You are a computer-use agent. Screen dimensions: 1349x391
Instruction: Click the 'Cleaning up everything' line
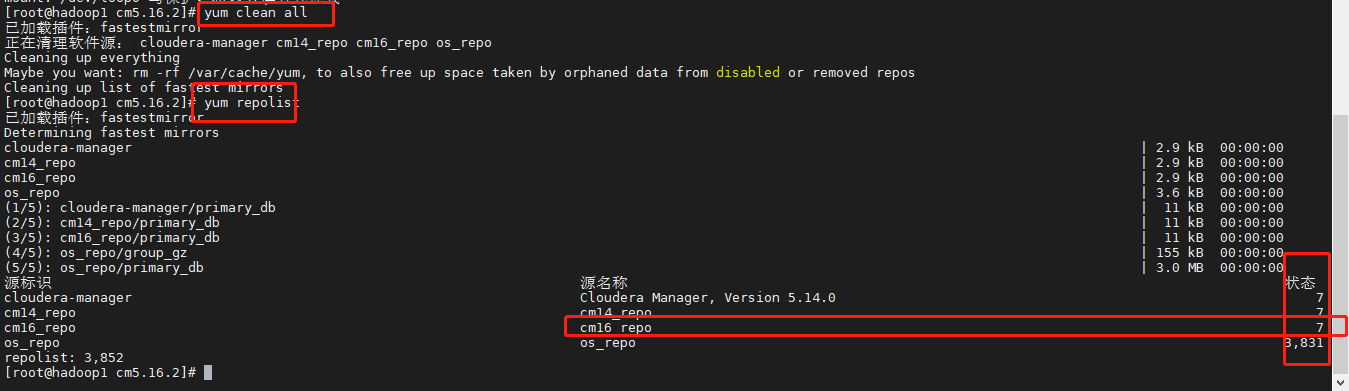tap(92, 58)
